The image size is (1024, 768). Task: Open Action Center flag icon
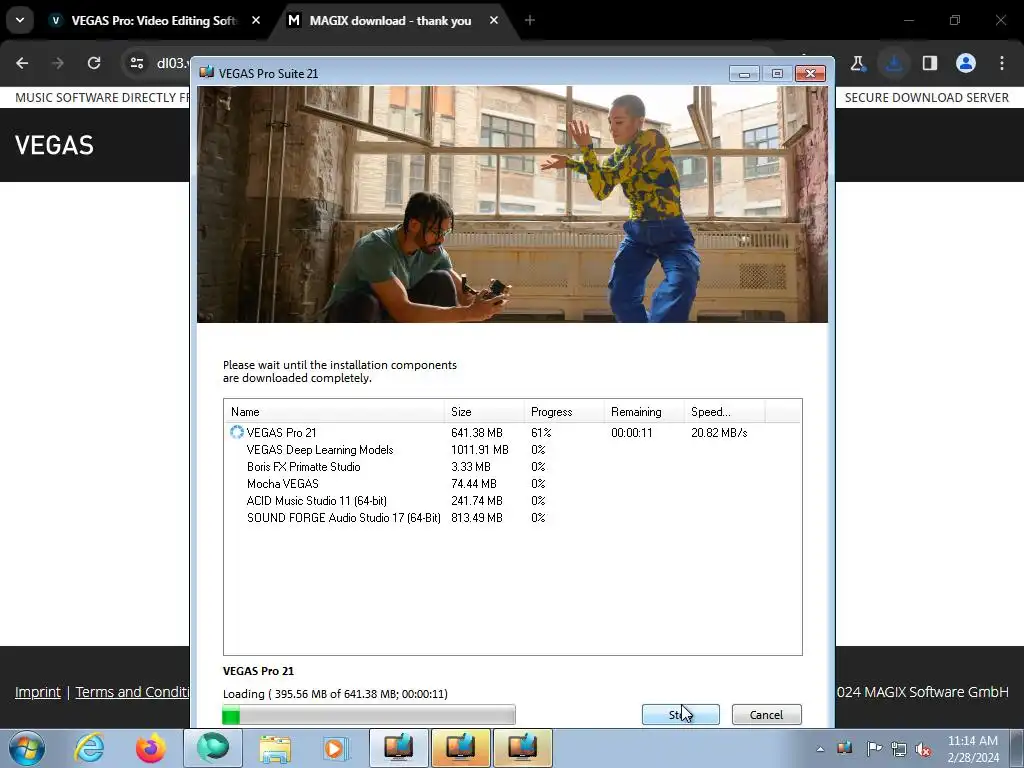point(873,748)
